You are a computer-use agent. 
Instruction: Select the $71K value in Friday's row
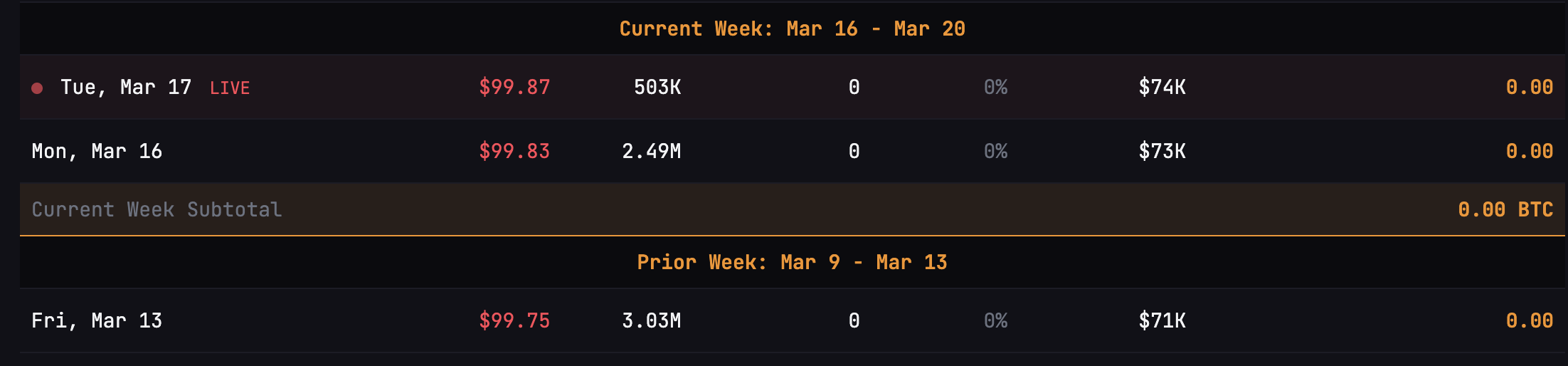[x=1162, y=320]
